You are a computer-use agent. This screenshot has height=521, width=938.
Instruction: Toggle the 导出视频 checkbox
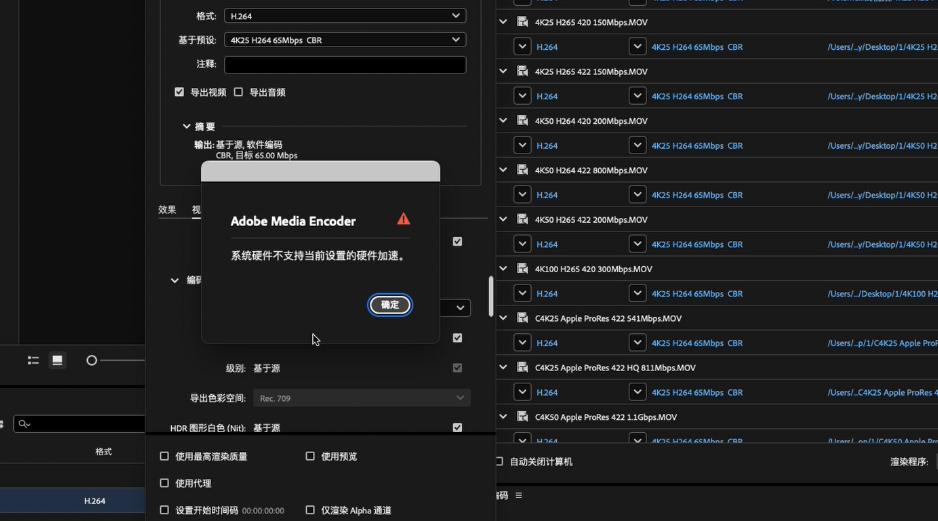(179, 92)
